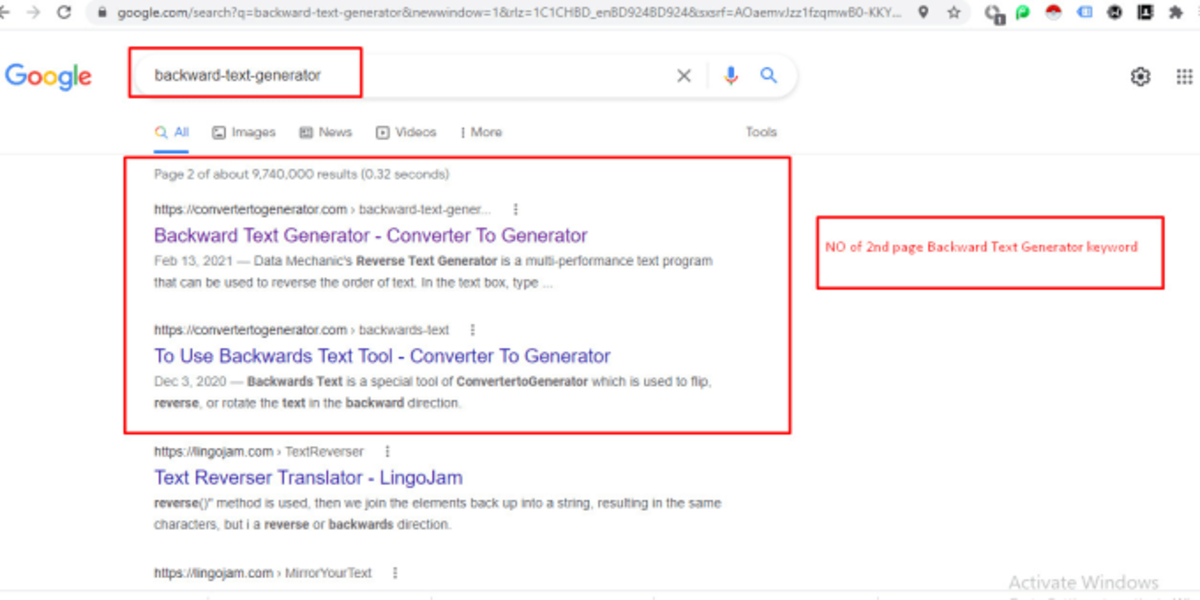Submit search with the magnifier icon
Screen dimensions: 1200x600
pos(768,75)
